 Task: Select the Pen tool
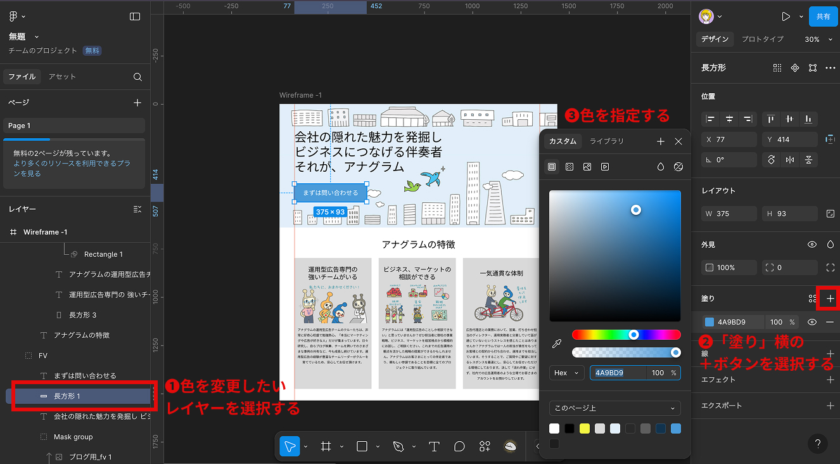[x=398, y=446]
